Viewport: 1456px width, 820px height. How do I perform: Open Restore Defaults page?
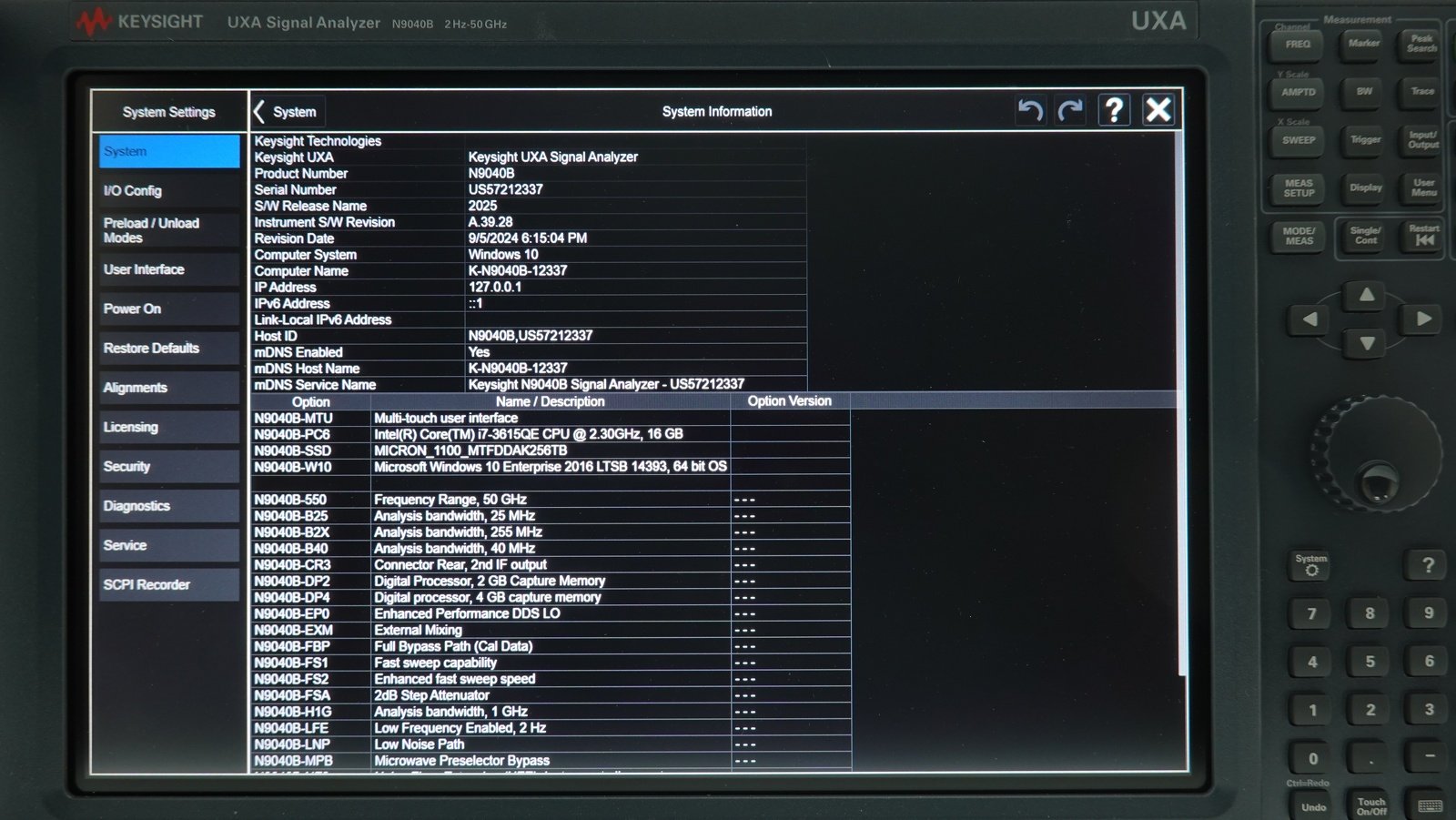[169, 348]
